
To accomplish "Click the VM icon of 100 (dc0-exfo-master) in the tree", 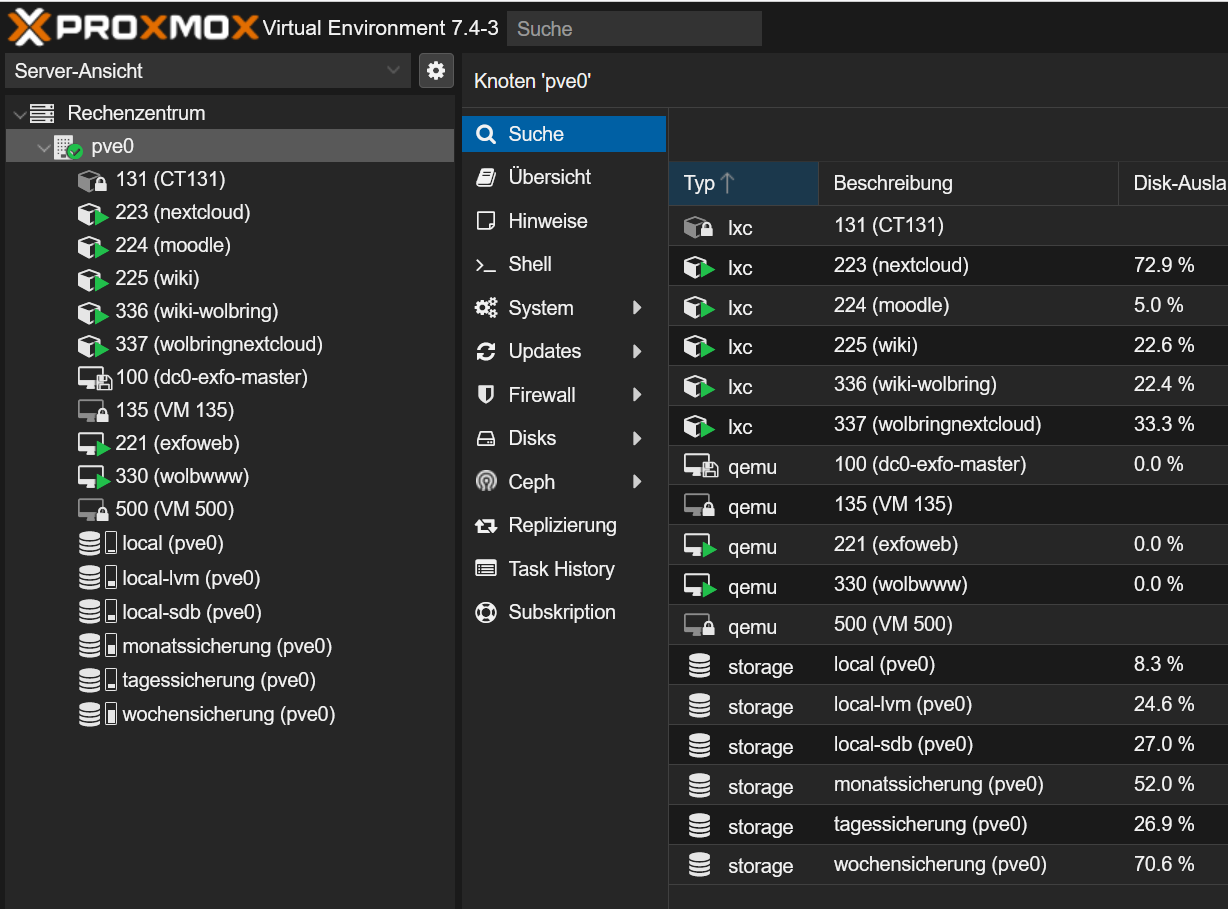I will (93, 378).
